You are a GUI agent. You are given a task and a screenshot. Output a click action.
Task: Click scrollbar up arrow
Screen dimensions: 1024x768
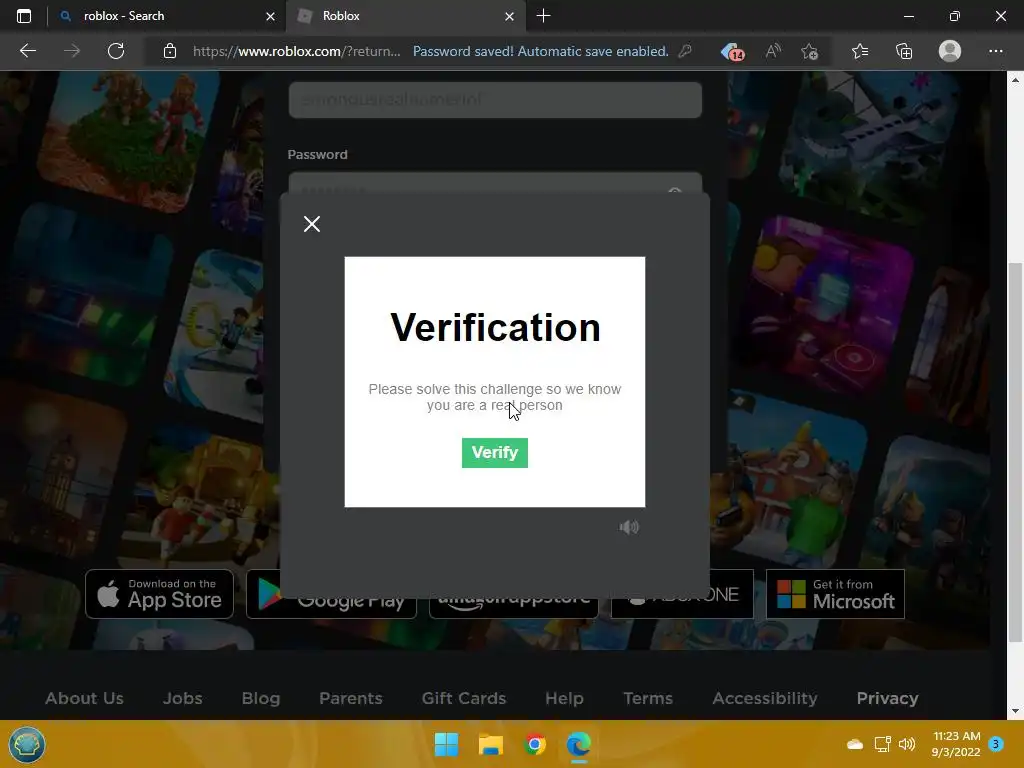pos(1015,80)
